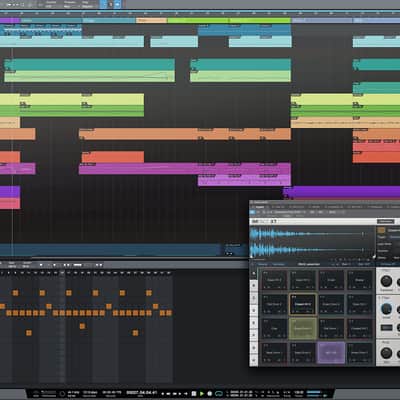The height and width of the screenshot is (400, 400).
Task: Trigger the bottom-left pad of the Impact XT grid
Action: pyautogui.click(x=274, y=353)
